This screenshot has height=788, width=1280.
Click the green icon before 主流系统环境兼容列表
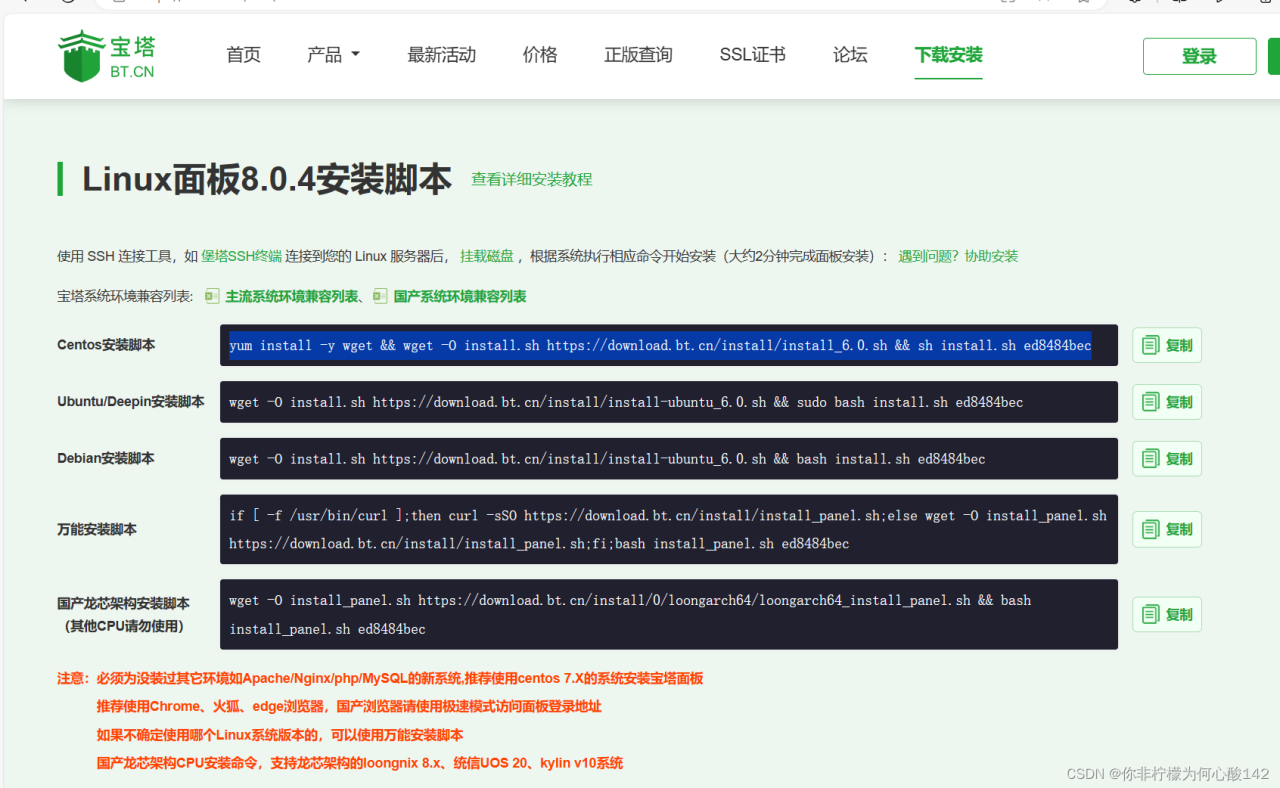coord(211,296)
